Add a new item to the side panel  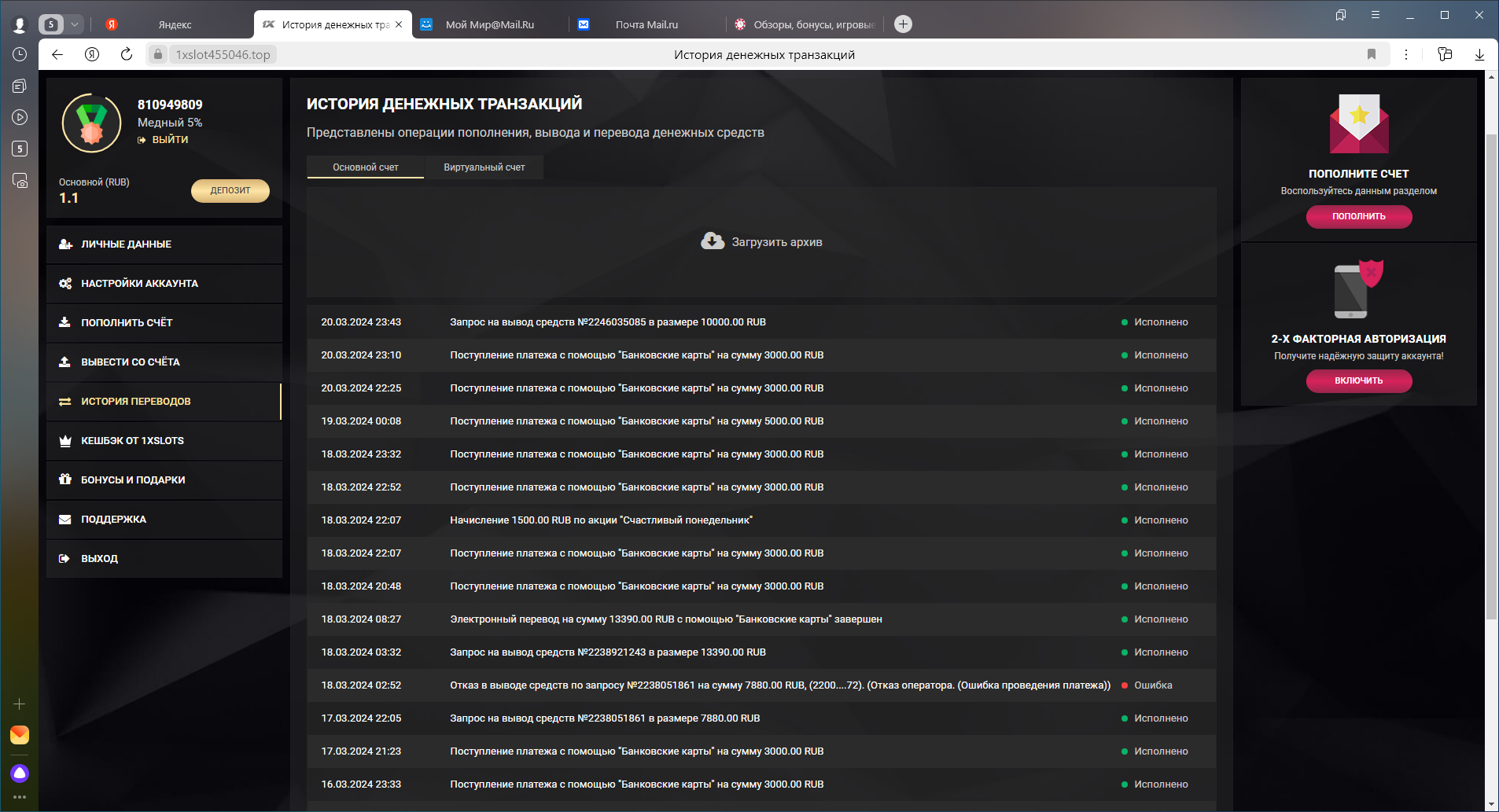(x=20, y=704)
